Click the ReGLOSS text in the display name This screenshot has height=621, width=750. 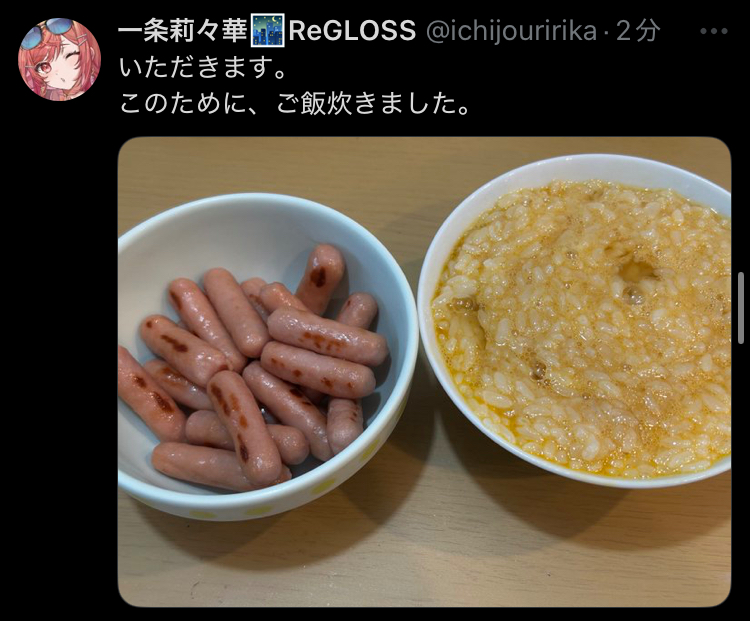point(352,31)
